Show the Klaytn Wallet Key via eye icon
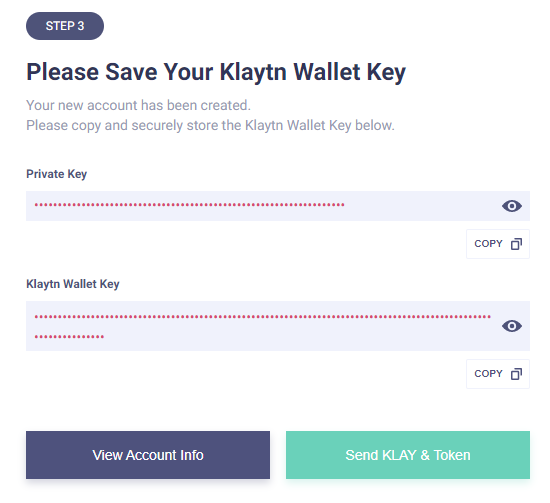Screen dimensions: 550x503 coord(512,326)
